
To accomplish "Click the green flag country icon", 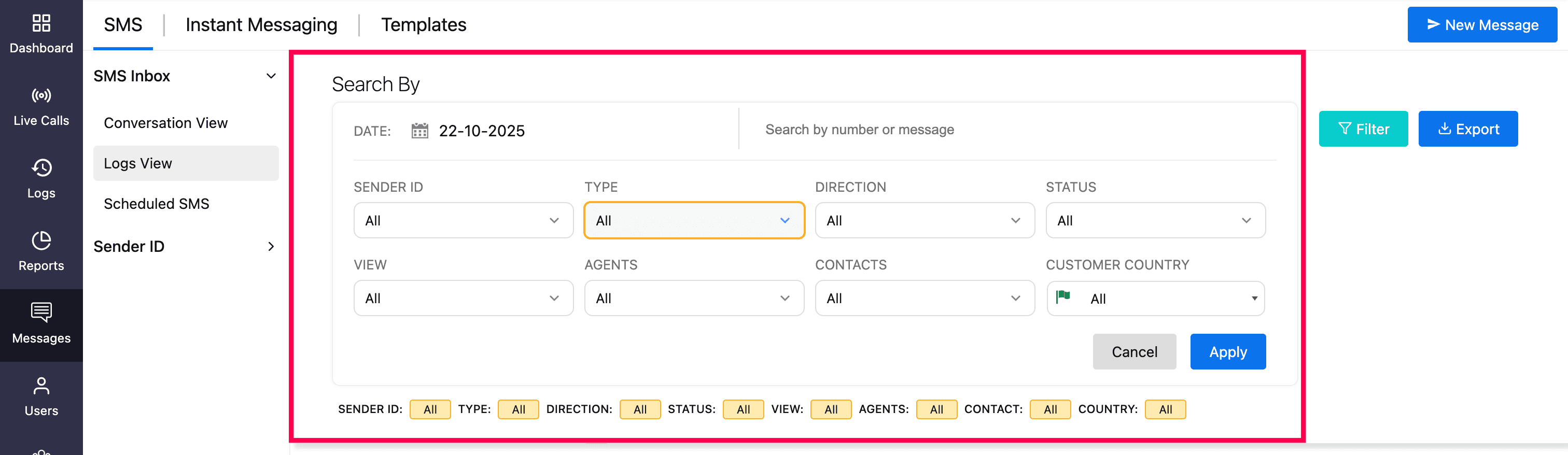I will 1063,297.
